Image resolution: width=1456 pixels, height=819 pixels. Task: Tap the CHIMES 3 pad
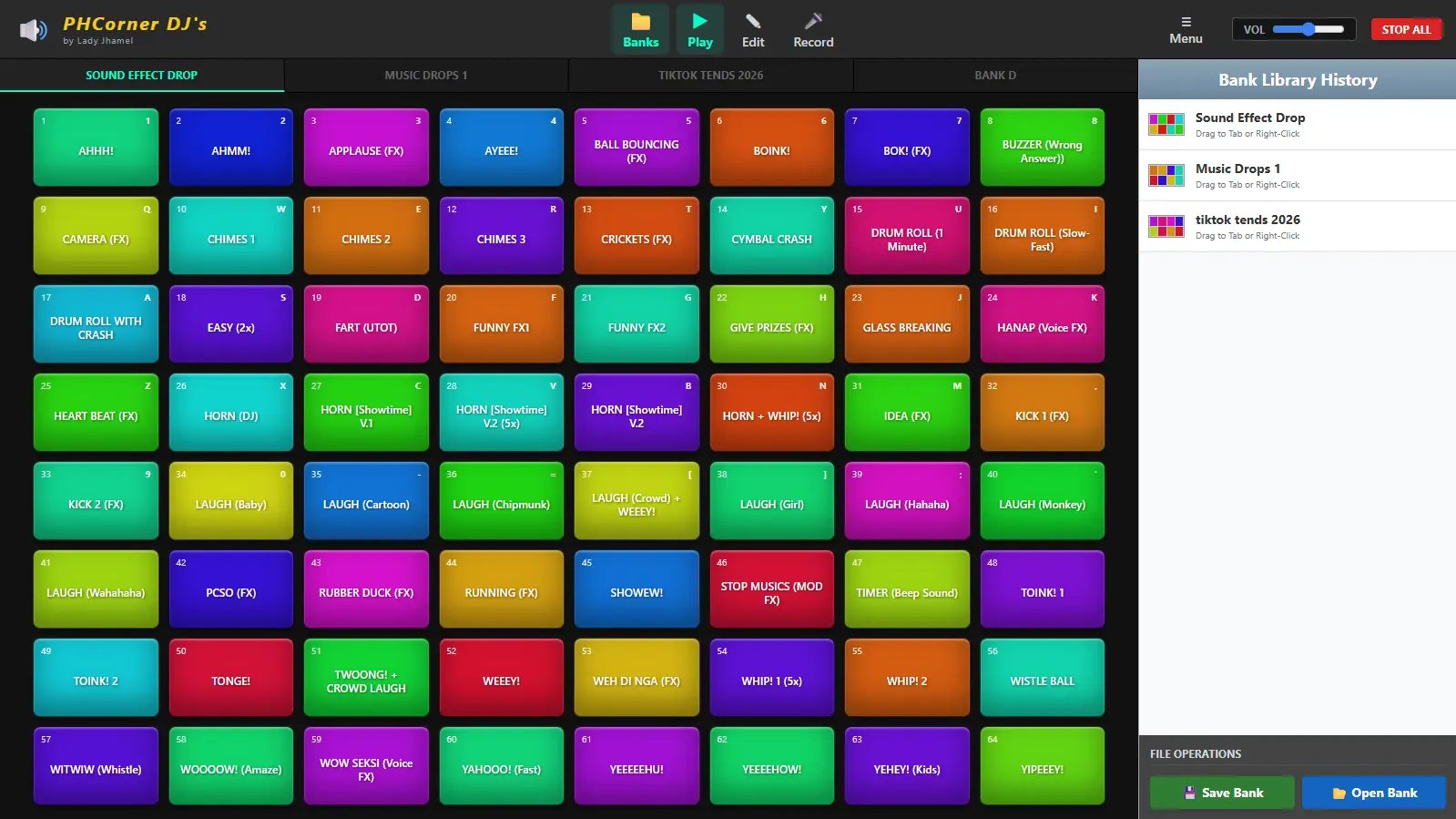[x=502, y=236]
